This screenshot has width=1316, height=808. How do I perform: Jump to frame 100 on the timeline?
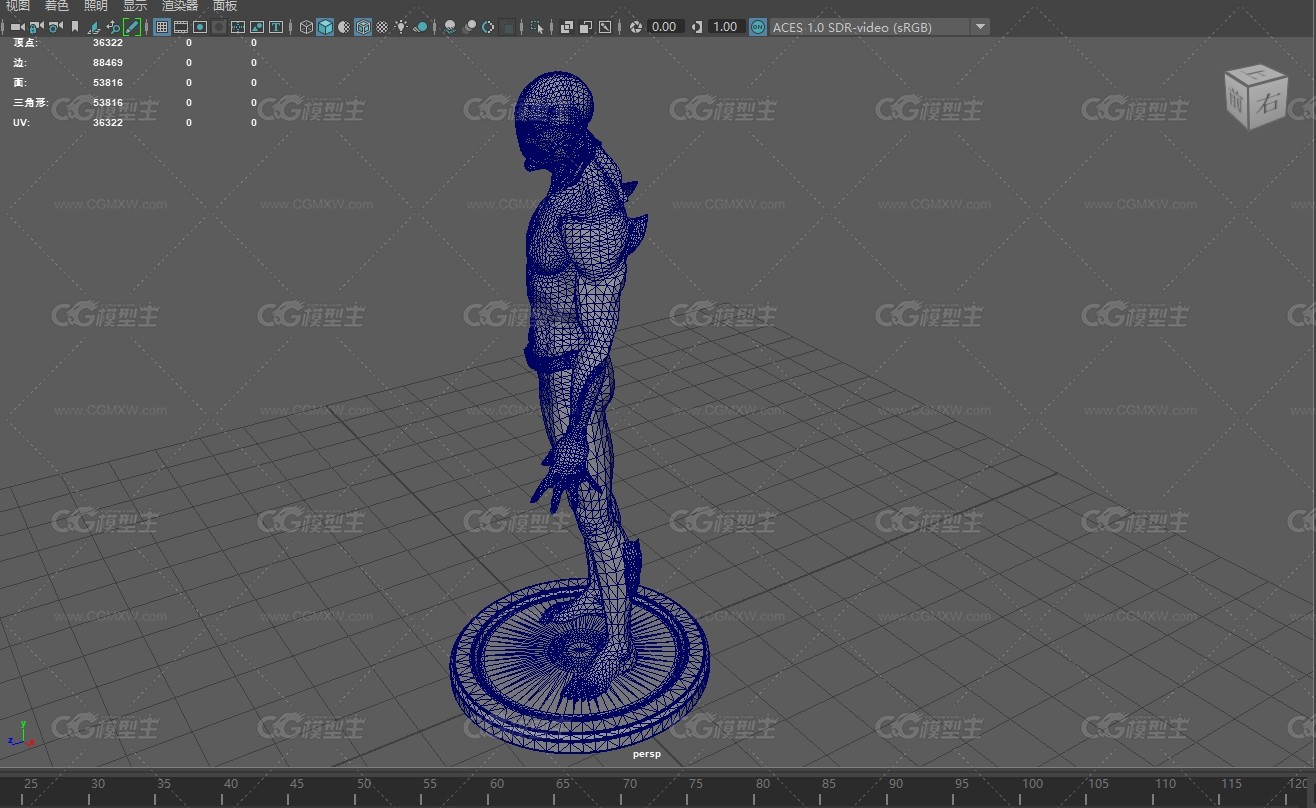(1032, 784)
